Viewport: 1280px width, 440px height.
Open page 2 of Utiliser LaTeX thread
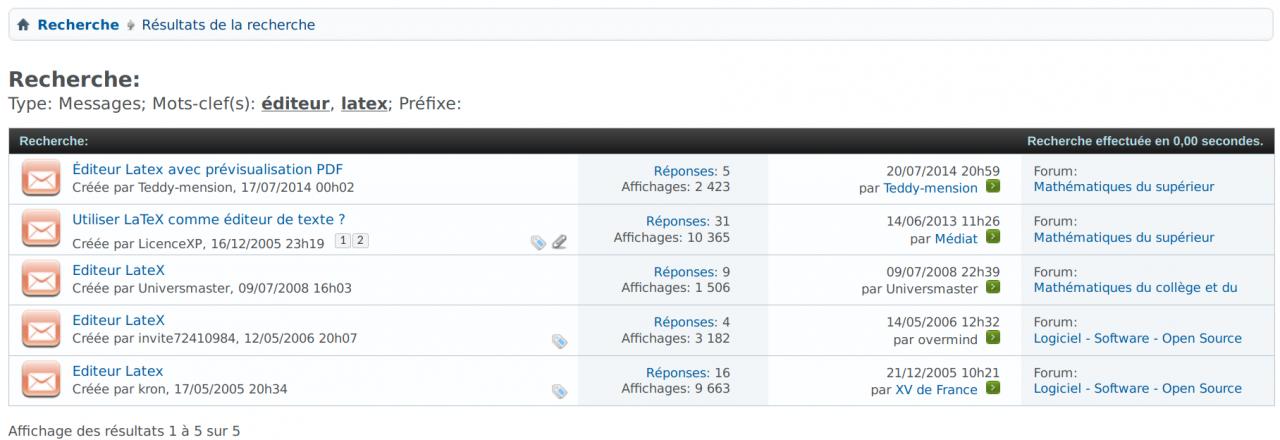click(x=361, y=241)
